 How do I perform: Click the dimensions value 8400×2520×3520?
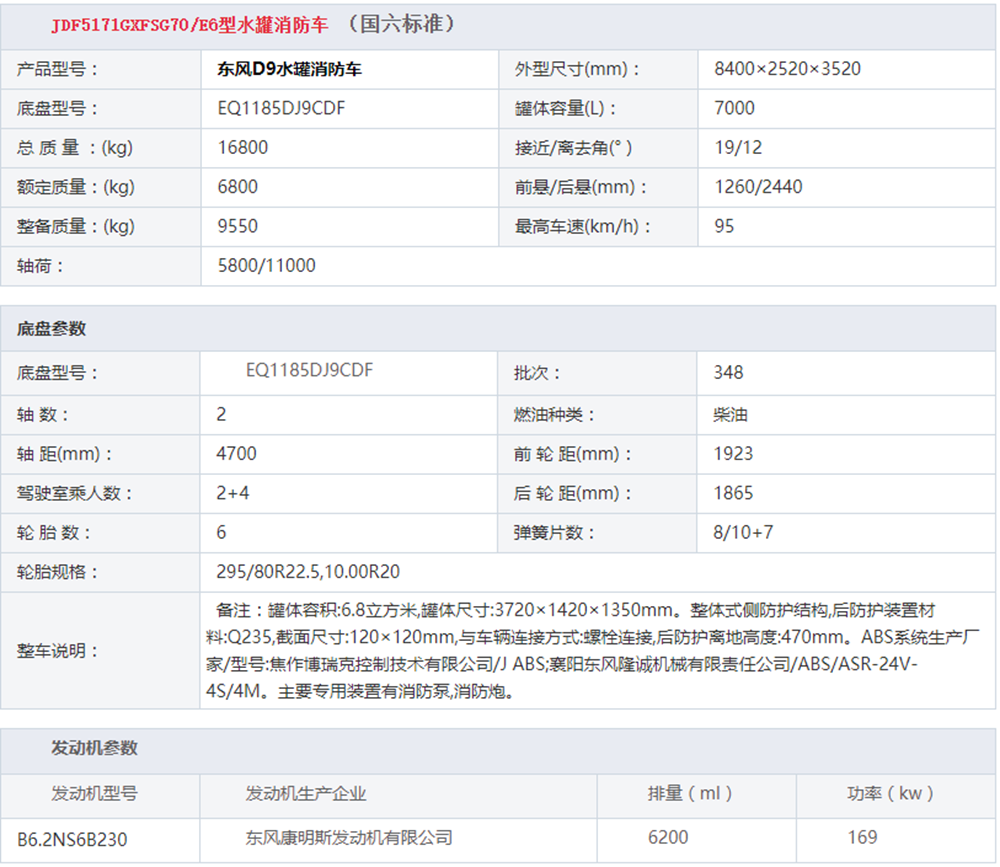click(788, 69)
